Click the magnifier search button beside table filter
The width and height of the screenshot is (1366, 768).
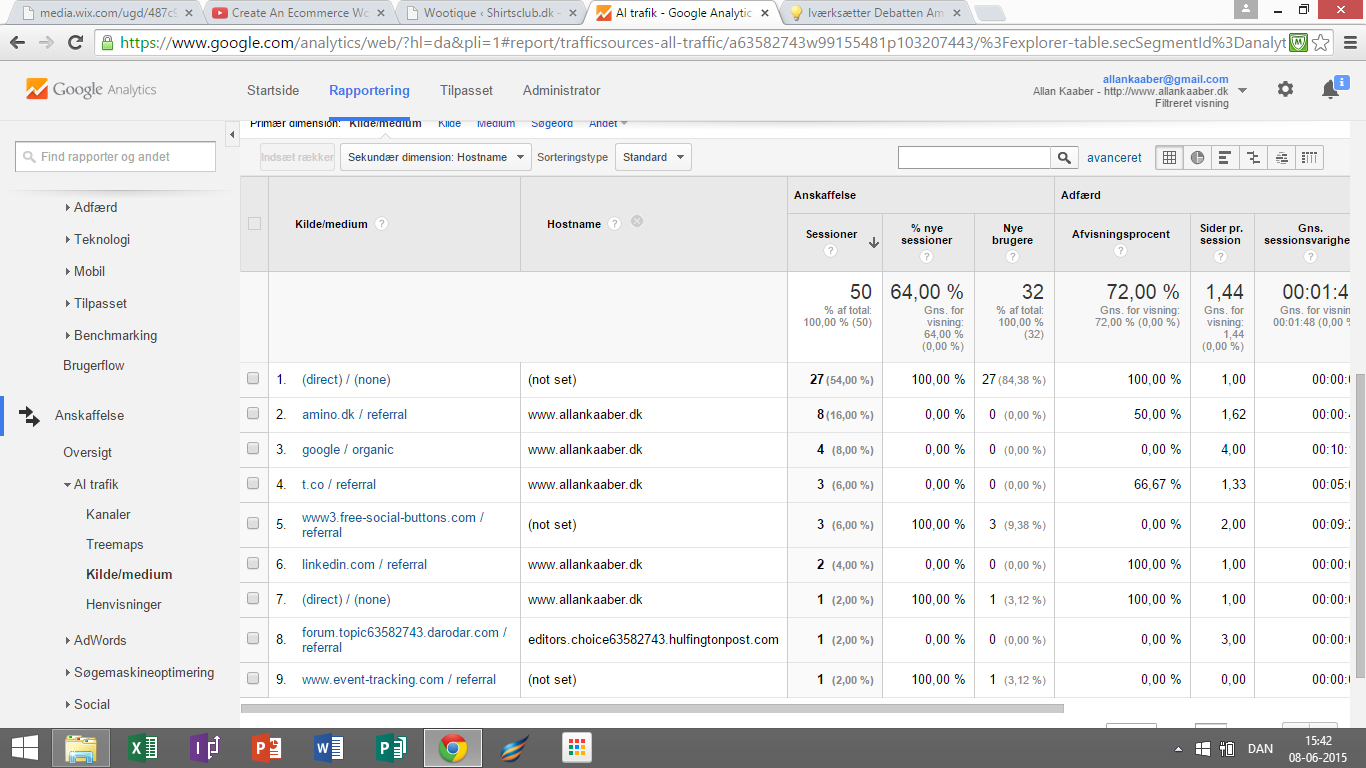click(1065, 158)
